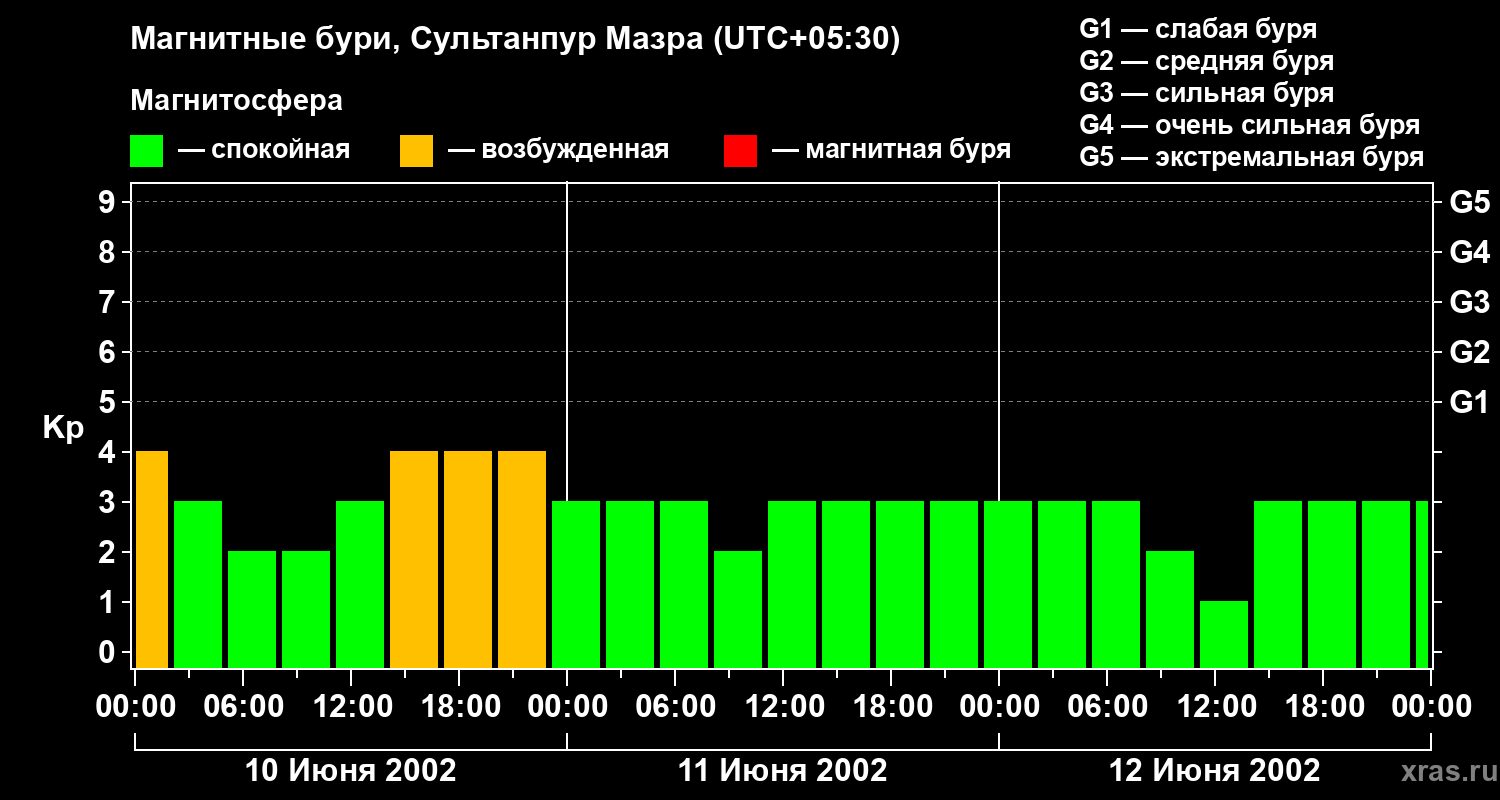Click the '— магнитная буря' legend label
The width and height of the screenshot is (1500, 800).
tap(892, 151)
